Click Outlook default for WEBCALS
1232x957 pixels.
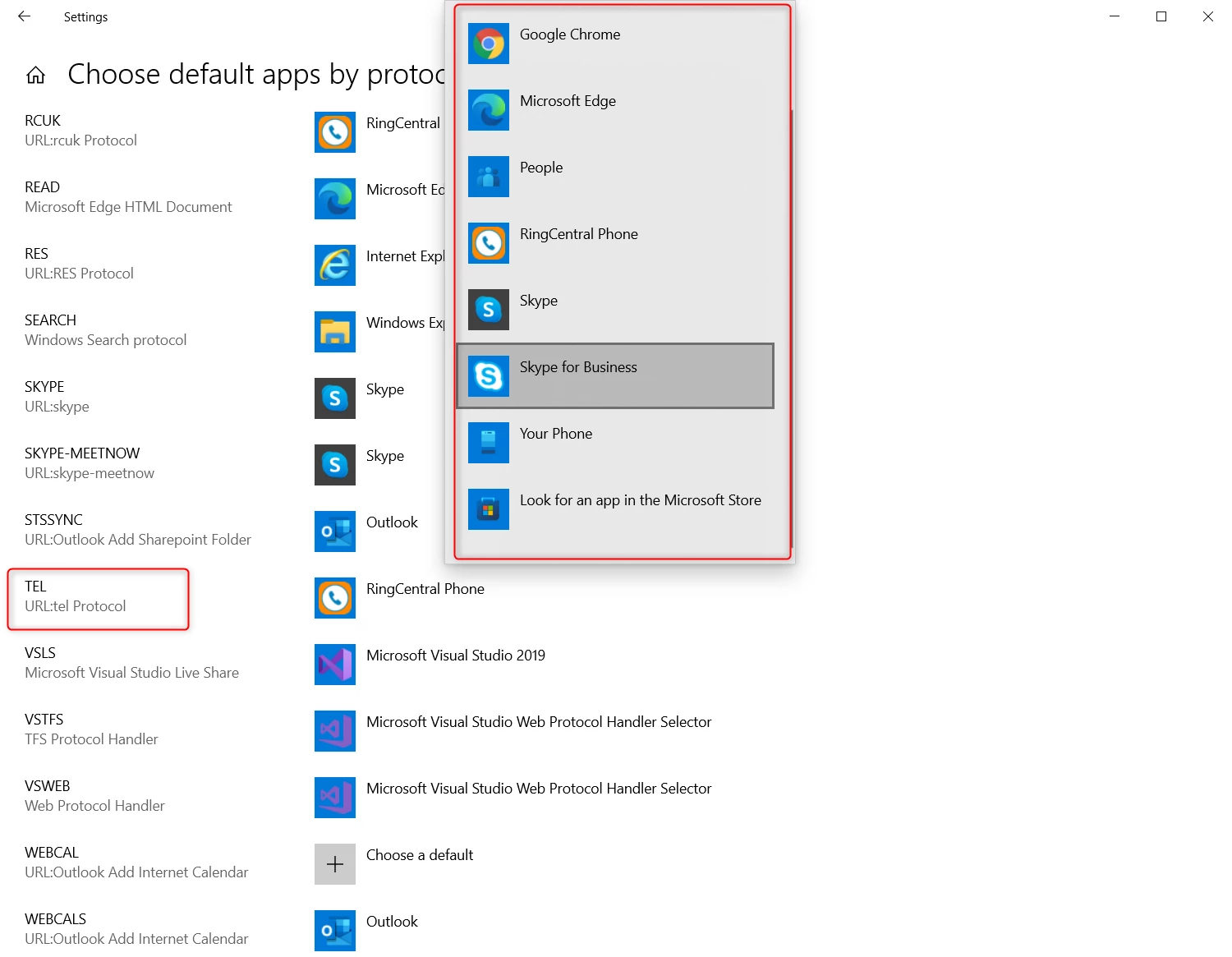click(392, 922)
